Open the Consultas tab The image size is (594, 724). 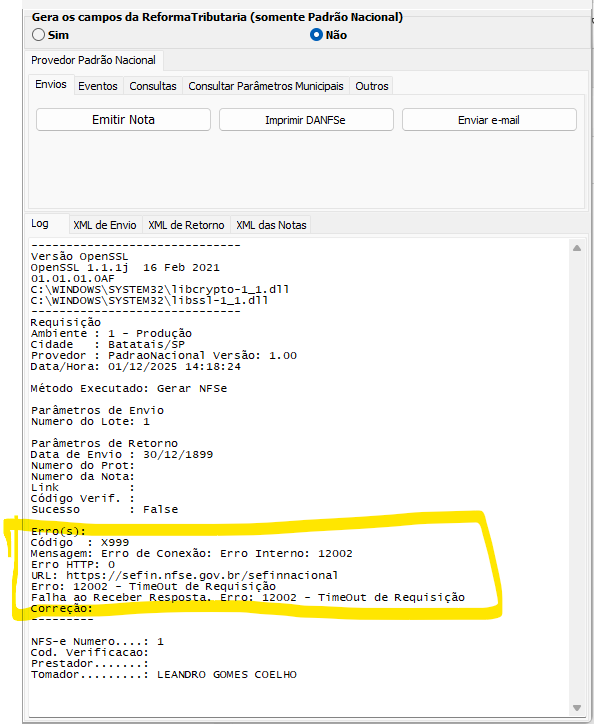point(153,86)
